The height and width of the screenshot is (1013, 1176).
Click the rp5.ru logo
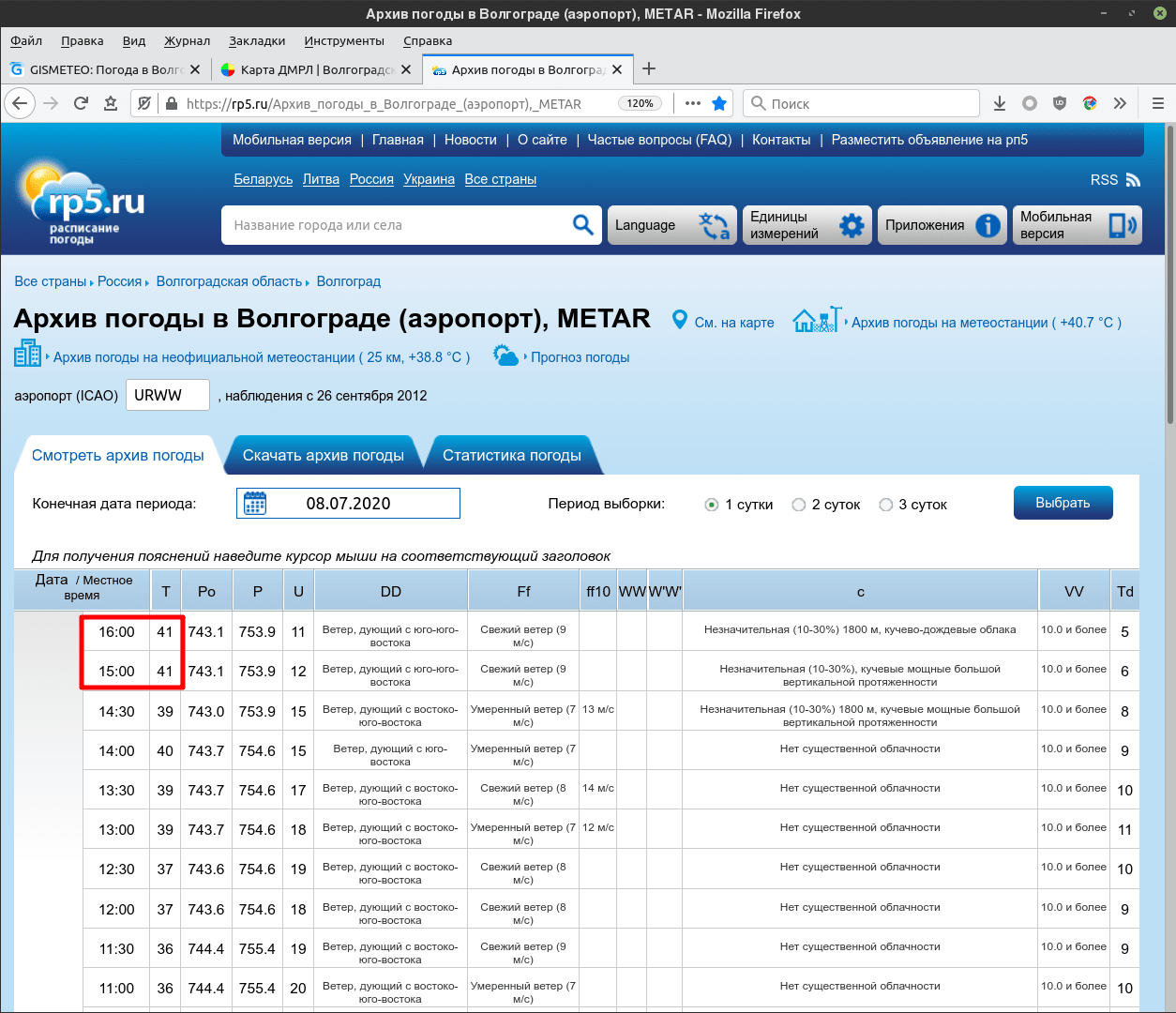[x=84, y=204]
